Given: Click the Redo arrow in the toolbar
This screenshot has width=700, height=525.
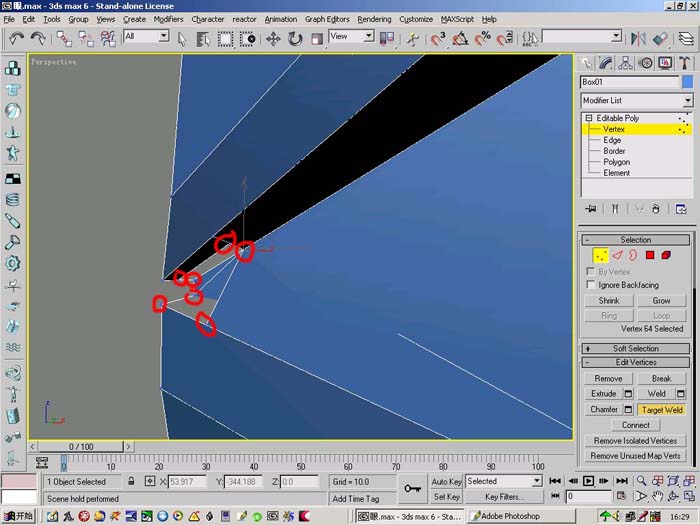Looking at the screenshot, I should [38, 38].
